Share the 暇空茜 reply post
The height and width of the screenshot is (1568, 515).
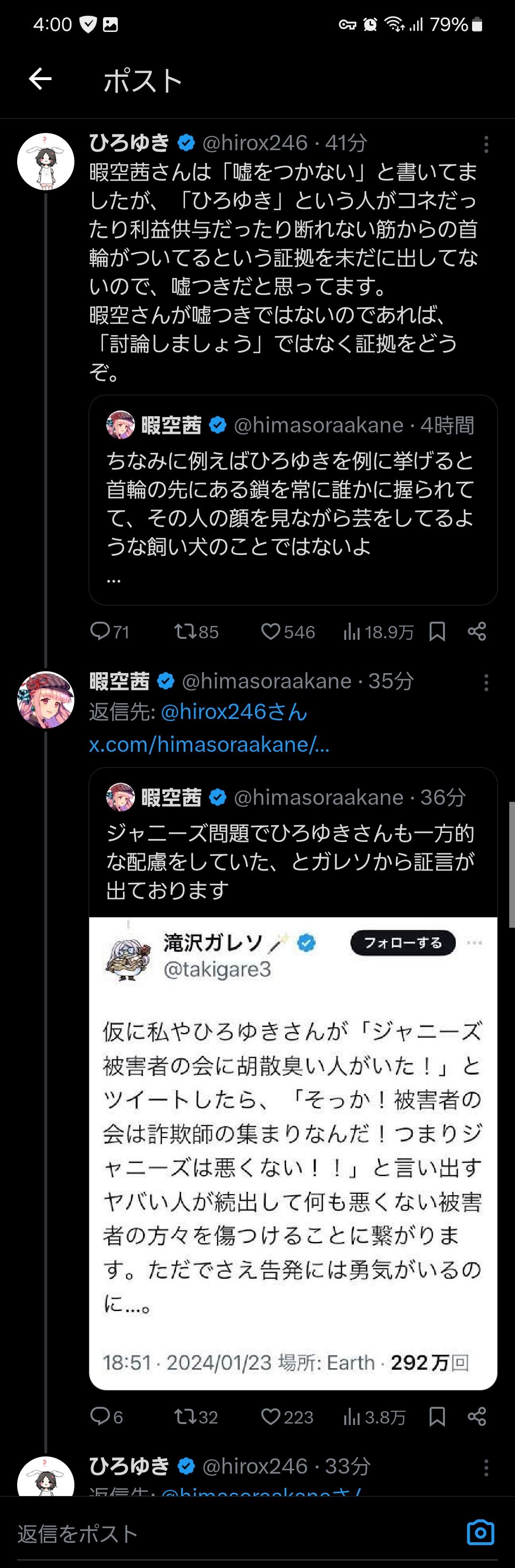click(477, 1416)
